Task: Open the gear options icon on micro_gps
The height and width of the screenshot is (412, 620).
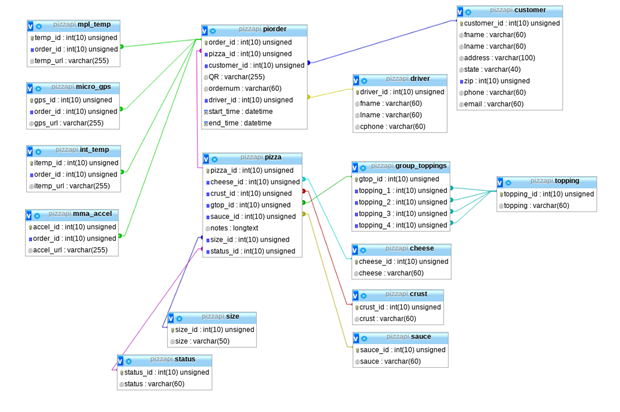Action: point(38,89)
